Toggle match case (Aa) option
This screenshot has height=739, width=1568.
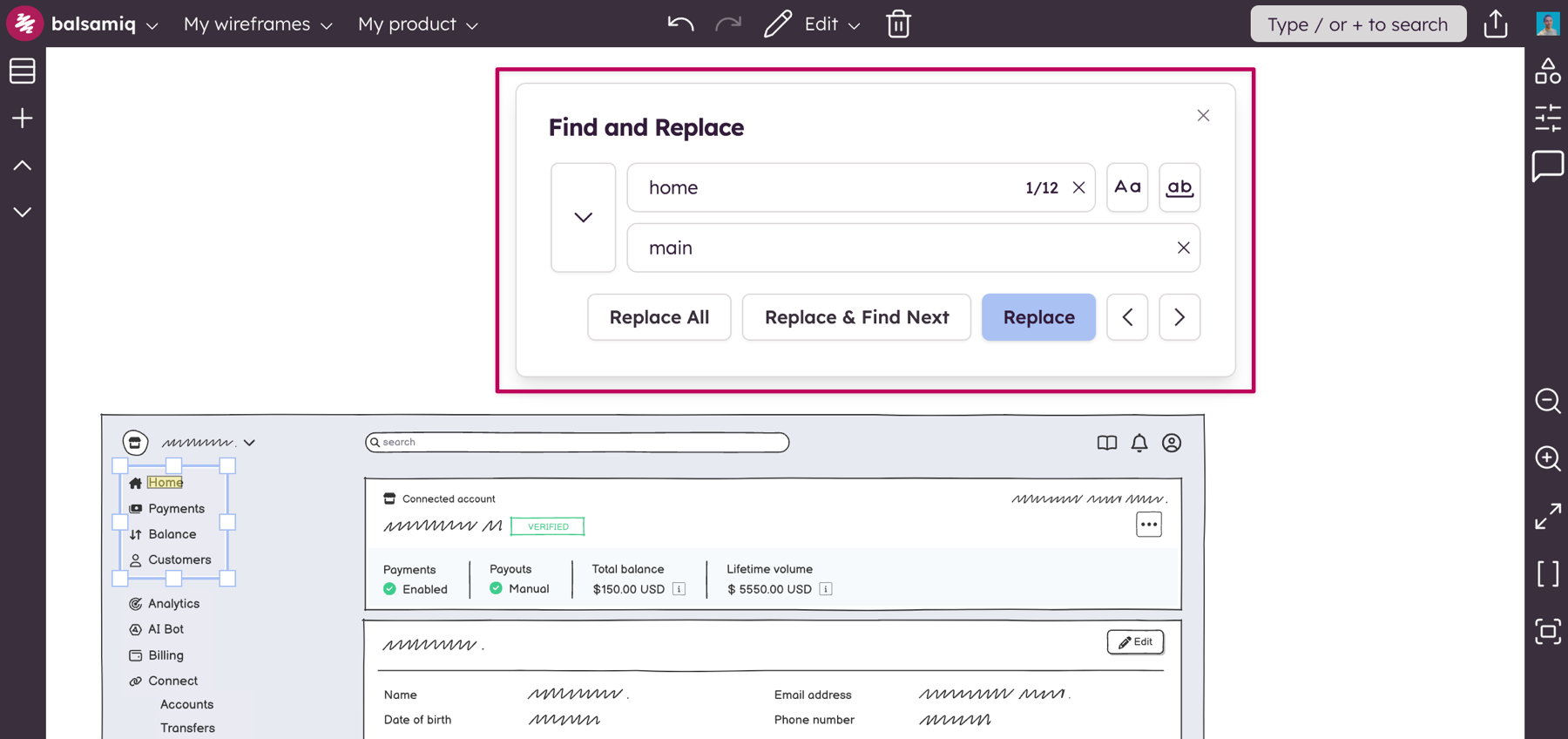click(1127, 187)
